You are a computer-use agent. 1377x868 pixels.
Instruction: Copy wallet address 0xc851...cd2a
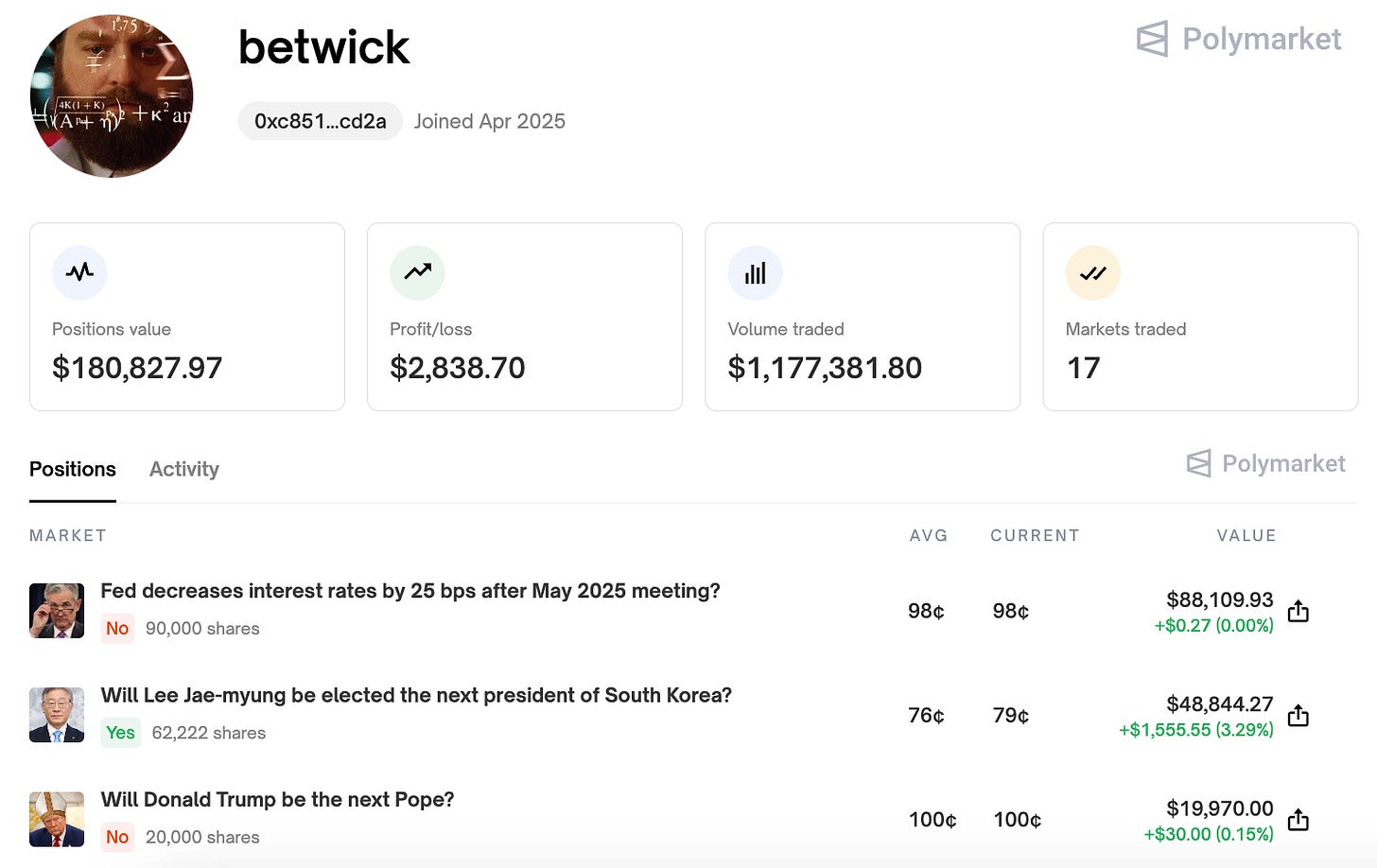pyautogui.click(x=320, y=121)
